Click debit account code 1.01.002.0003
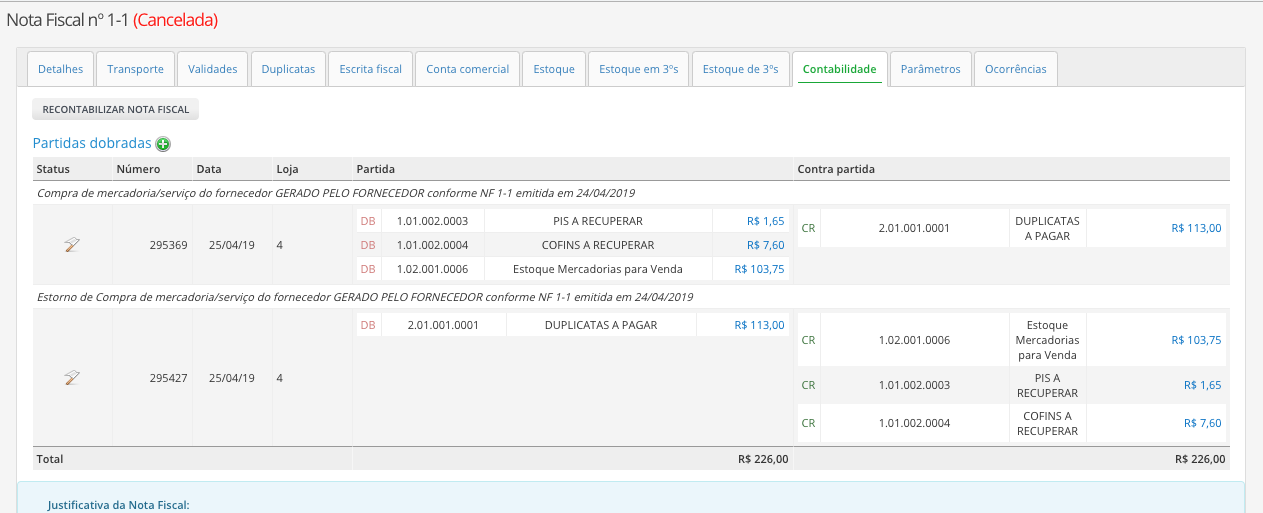This screenshot has width=1263, height=513. click(432, 221)
